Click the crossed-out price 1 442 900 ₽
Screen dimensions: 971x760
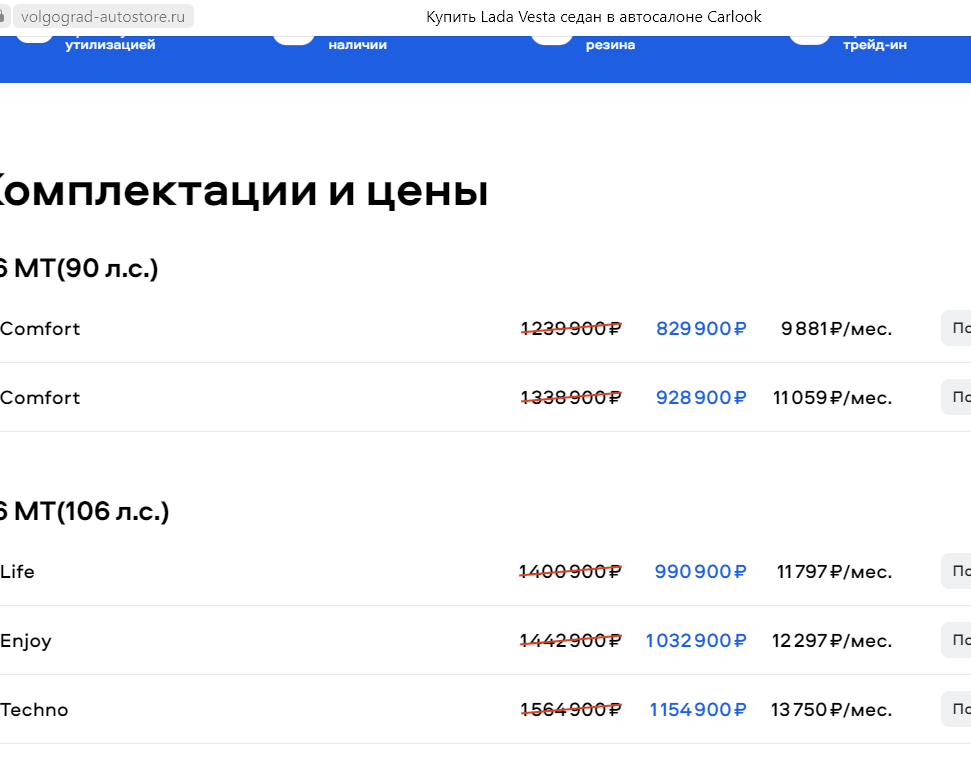coord(570,640)
